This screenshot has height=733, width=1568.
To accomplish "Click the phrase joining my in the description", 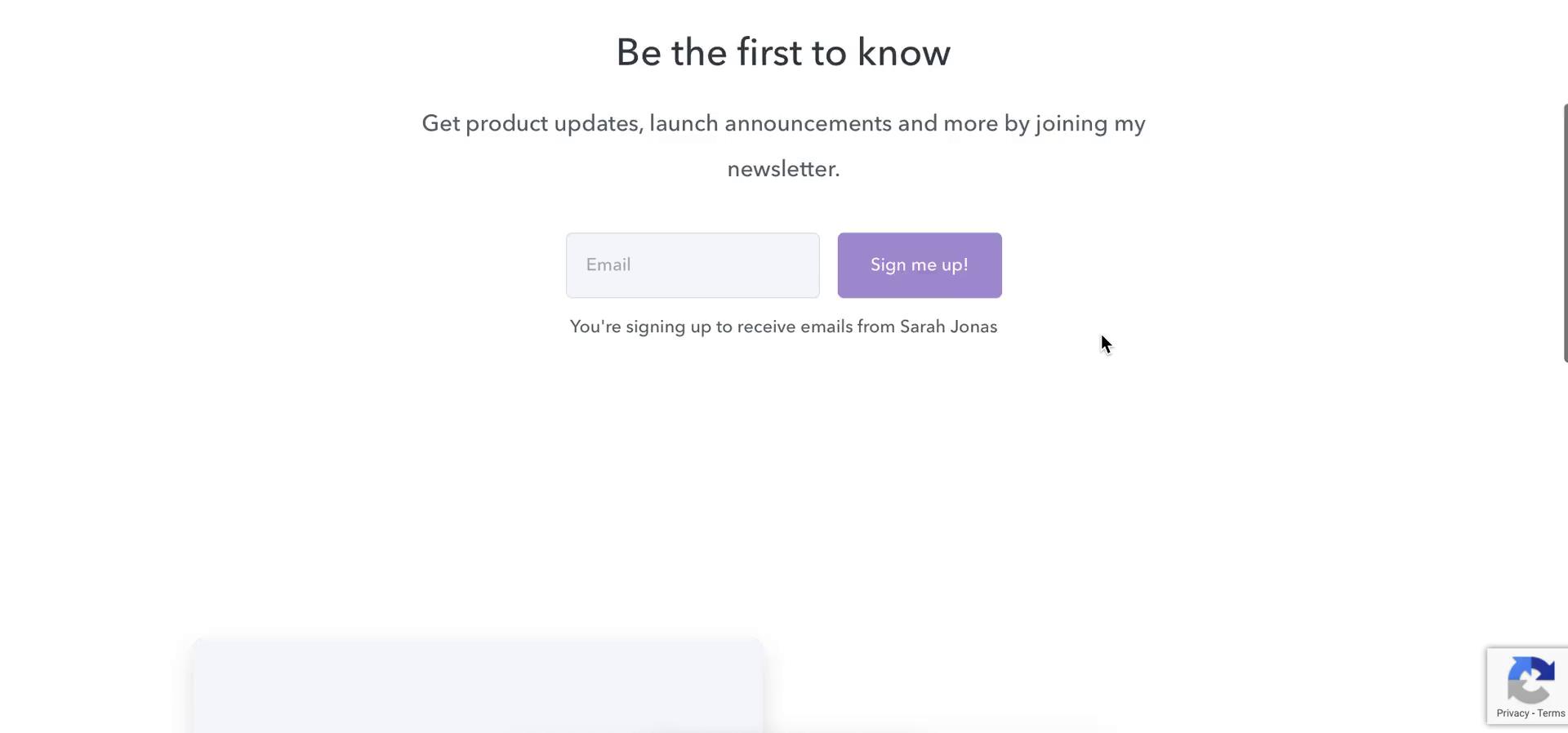I will 1090,124.
